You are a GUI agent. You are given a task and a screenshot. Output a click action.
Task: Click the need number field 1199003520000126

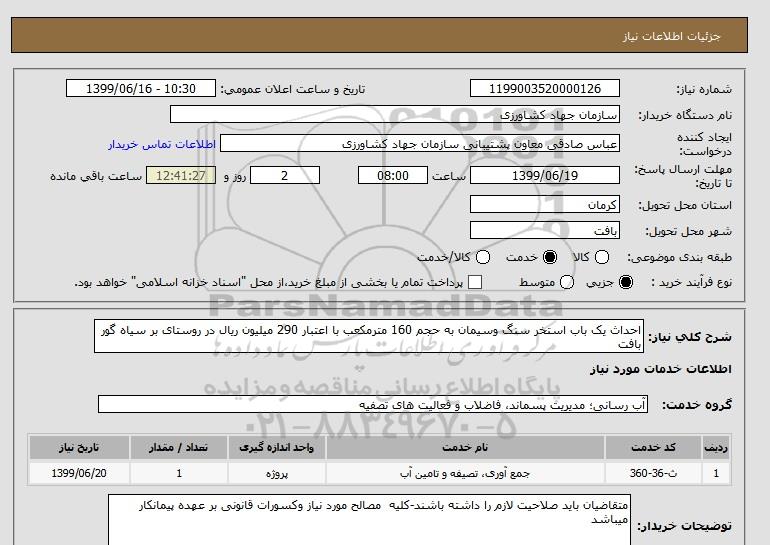click(545, 88)
